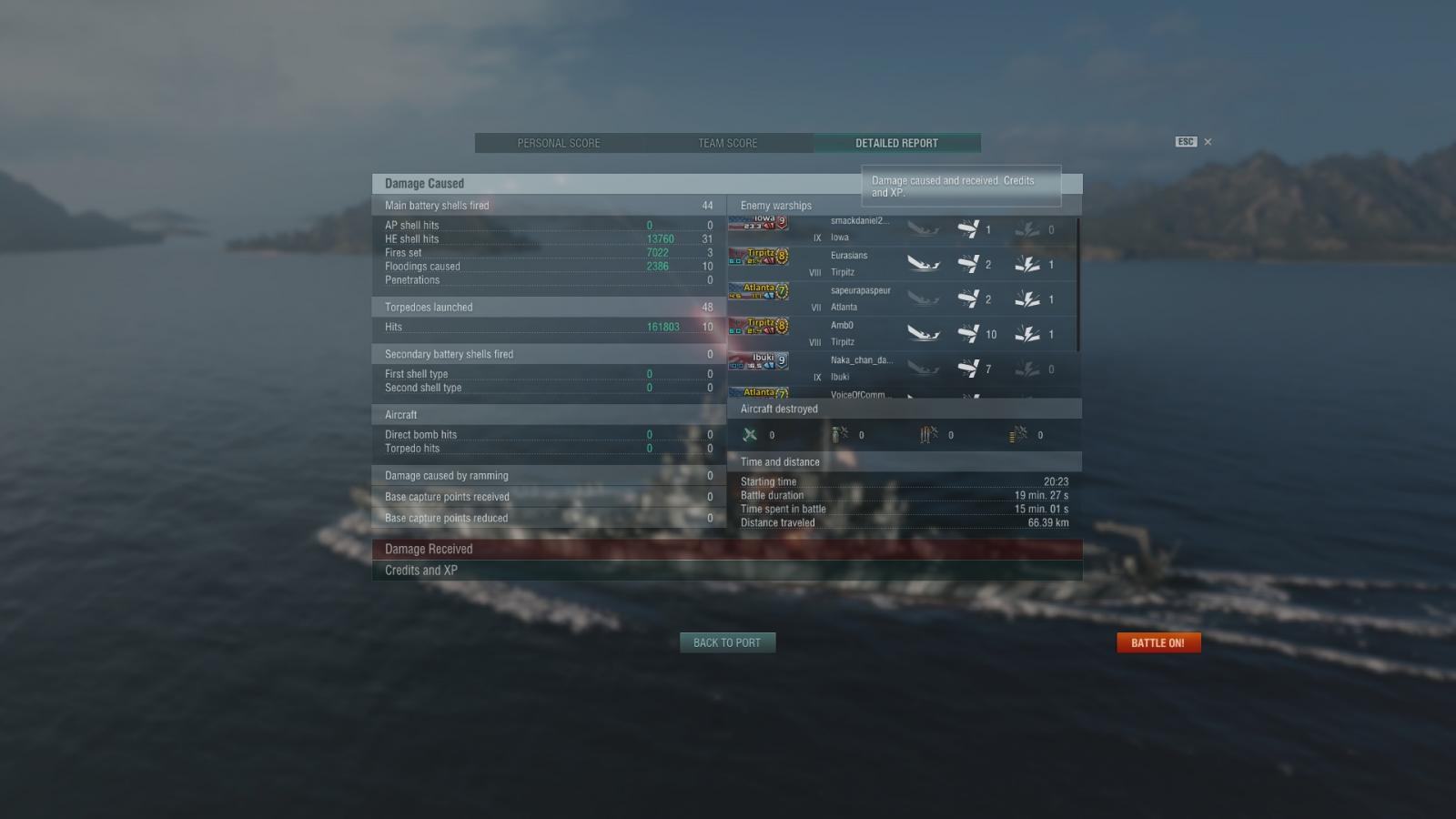The width and height of the screenshot is (1456, 819).
Task: Click the Iowa ship badge icon
Action: 758,222
